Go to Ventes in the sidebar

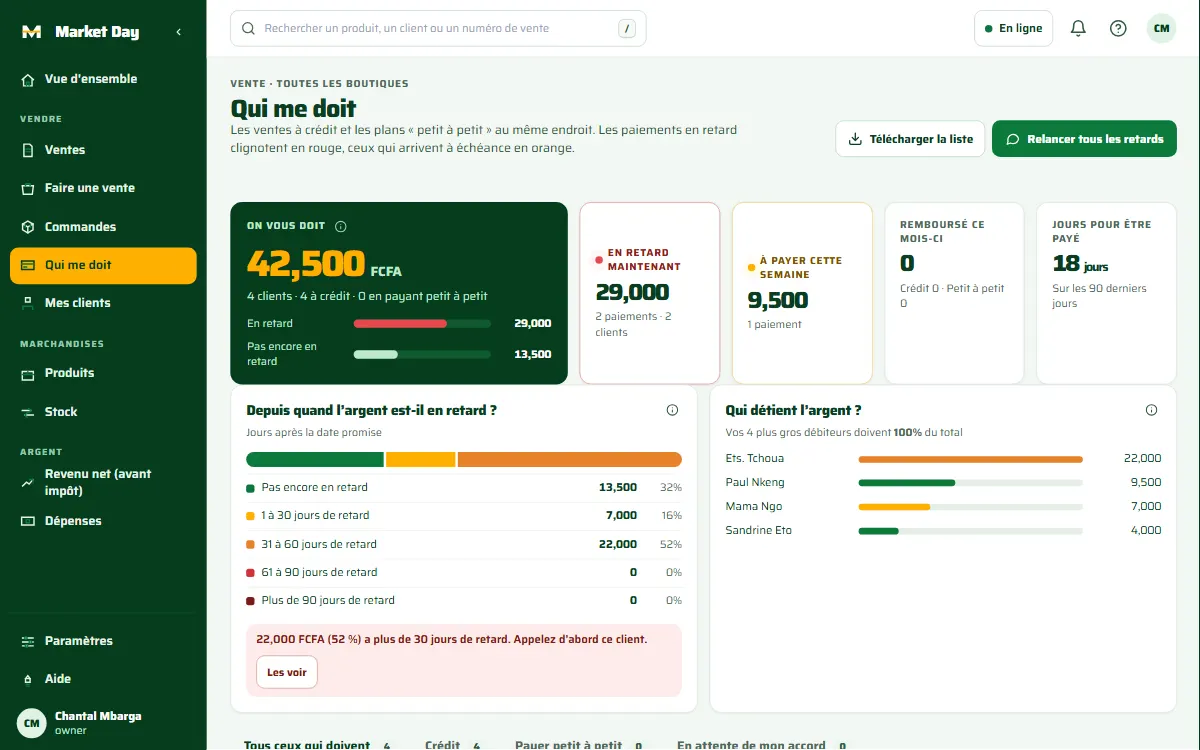tap(103, 150)
